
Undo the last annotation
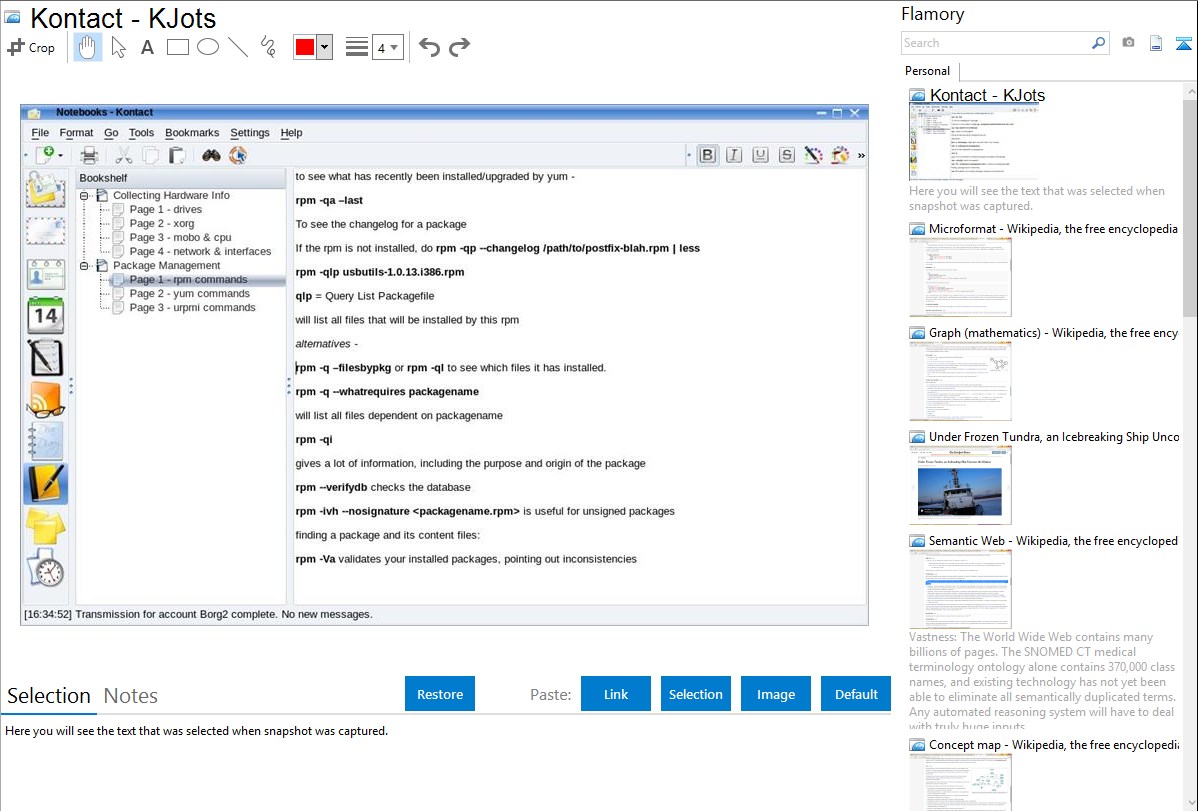429,47
